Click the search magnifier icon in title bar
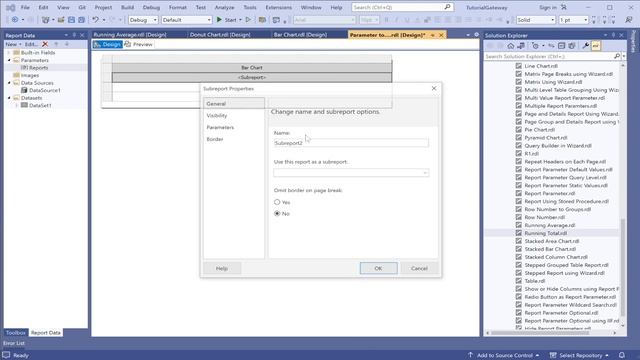Viewport: 640px width, 360px height. [447, 7]
